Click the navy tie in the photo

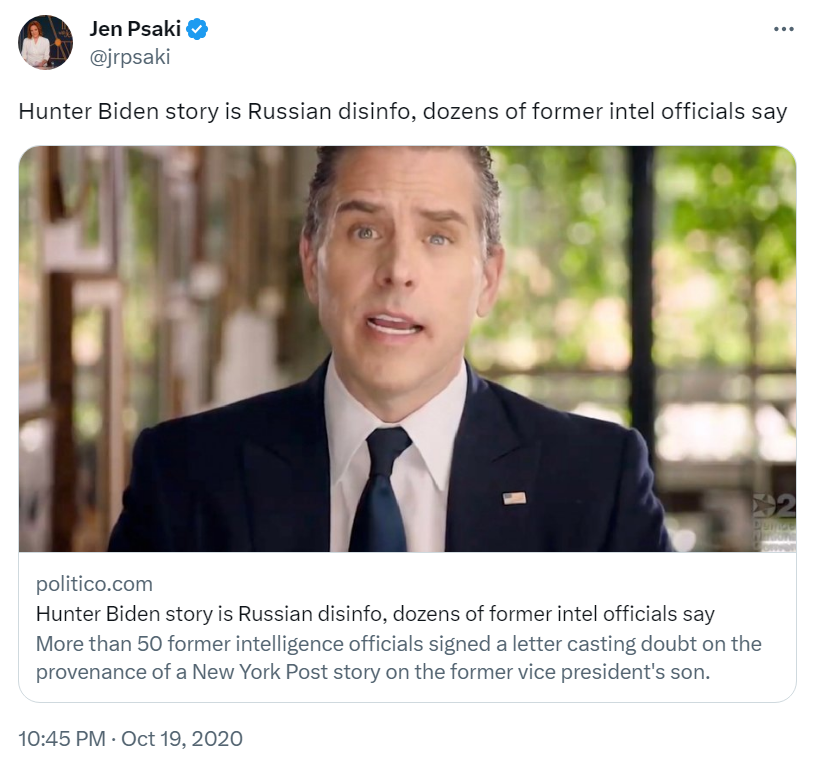(x=381, y=490)
